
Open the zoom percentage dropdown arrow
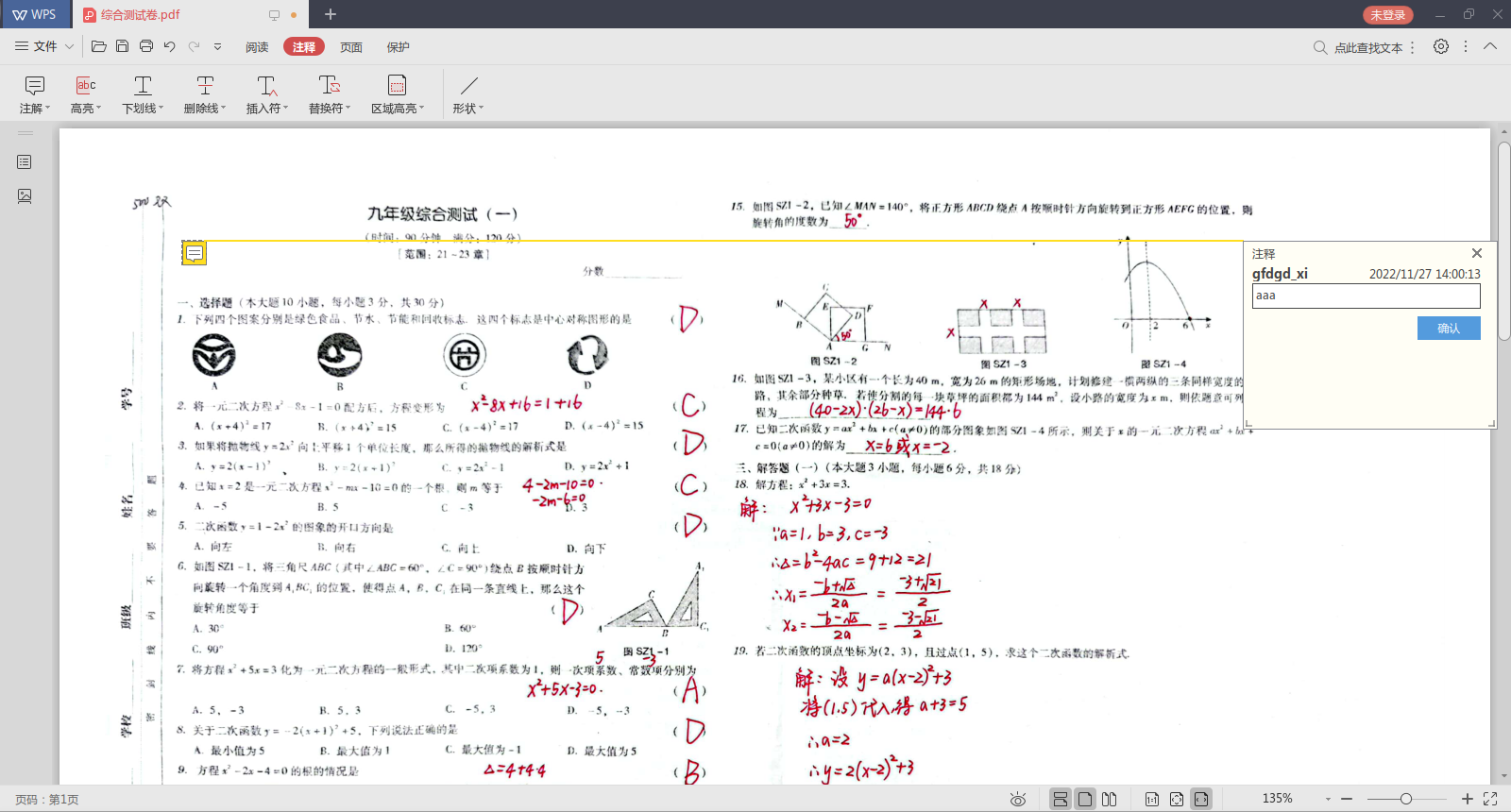(1328, 800)
